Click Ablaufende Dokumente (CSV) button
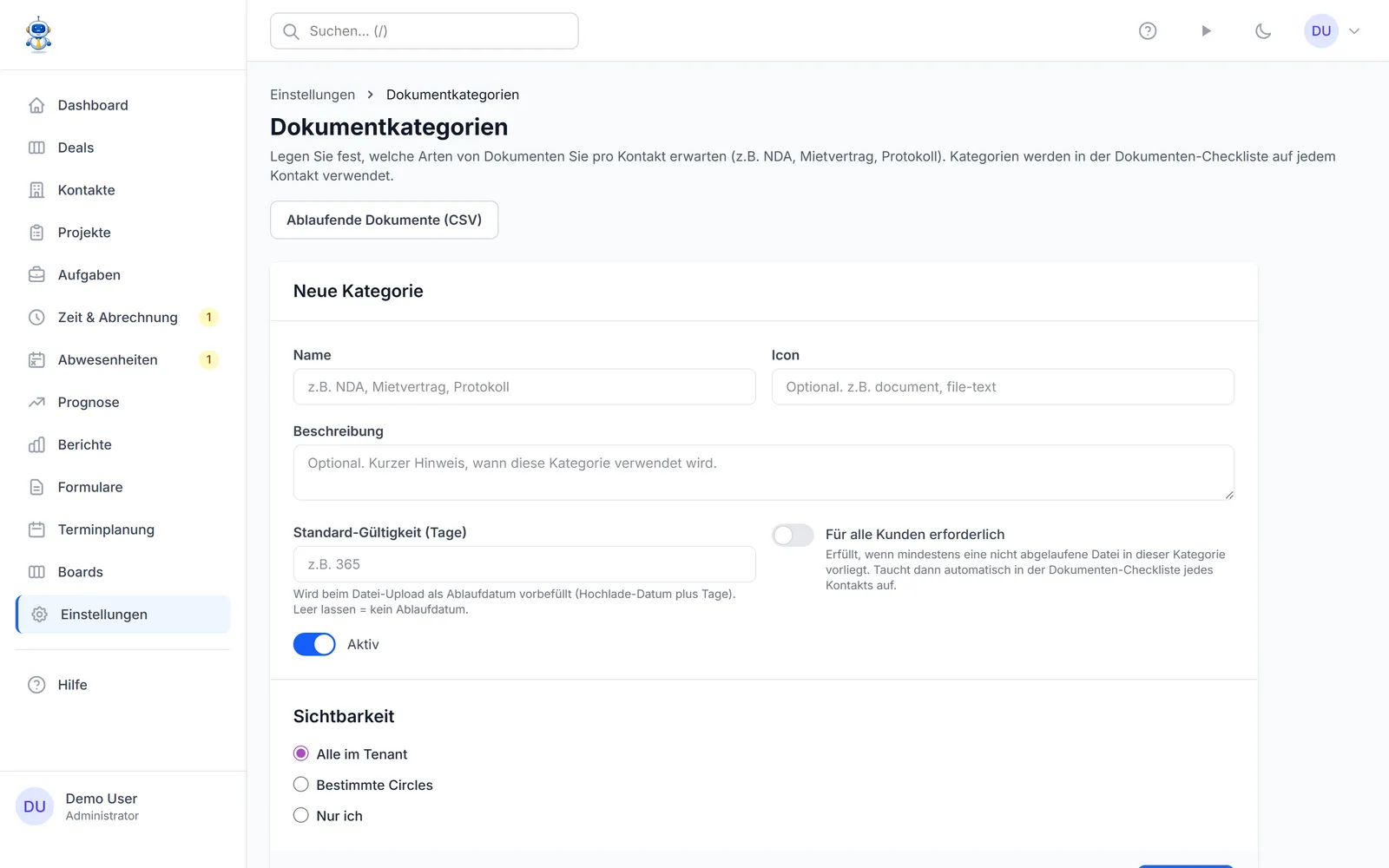 (x=384, y=220)
